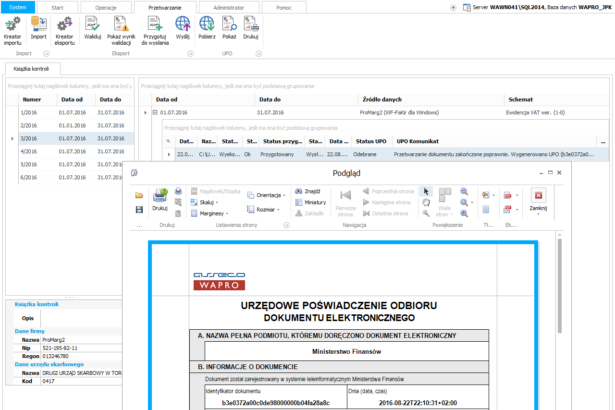
Task: Sort by the Numer column header
Action: (x=38, y=100)
